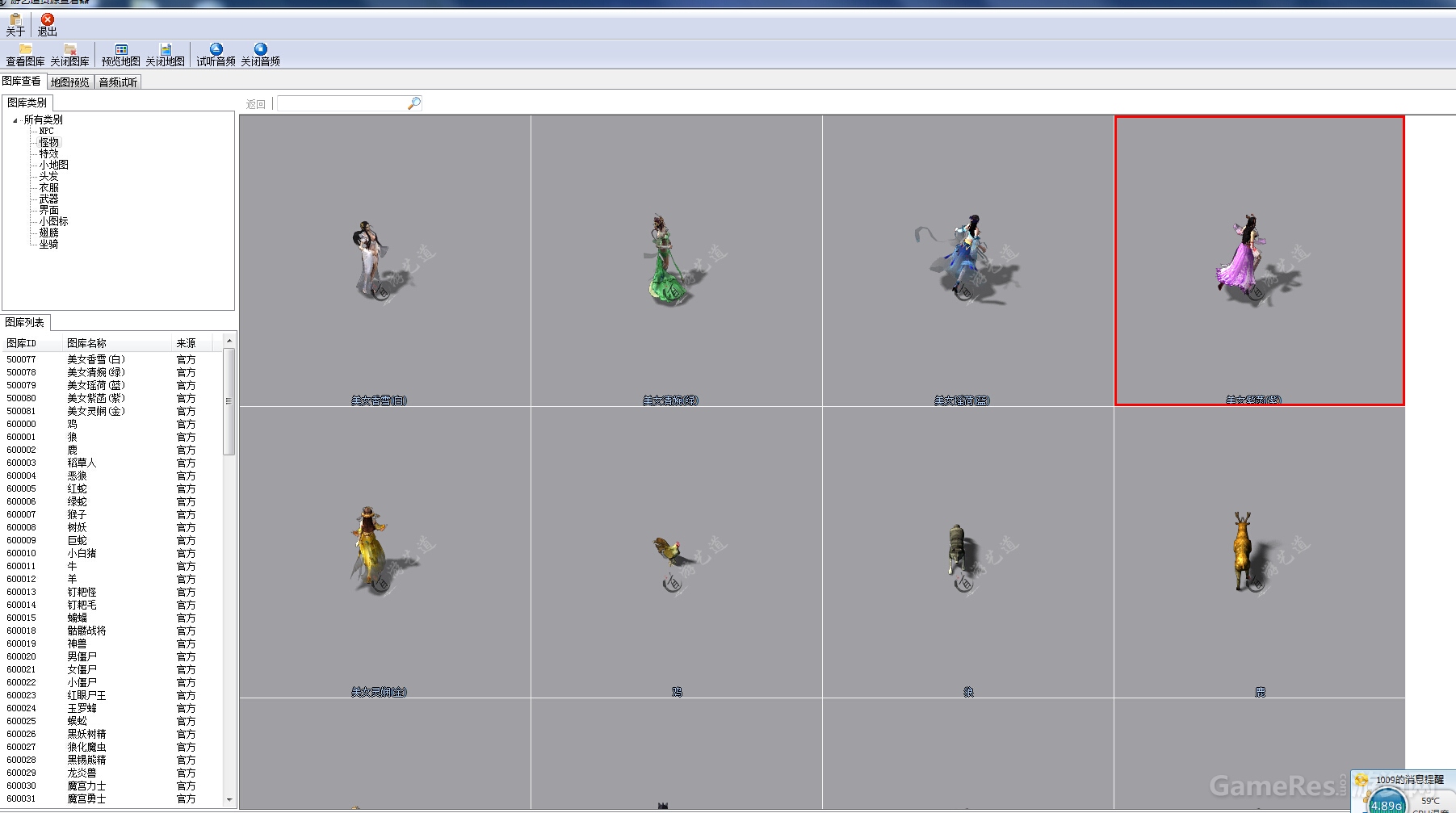Select the 武器 category

pyautogui.click(x=49, y=199)
